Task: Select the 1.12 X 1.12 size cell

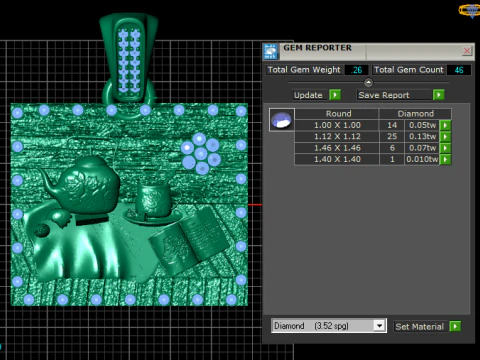Action: click(337, 137)
